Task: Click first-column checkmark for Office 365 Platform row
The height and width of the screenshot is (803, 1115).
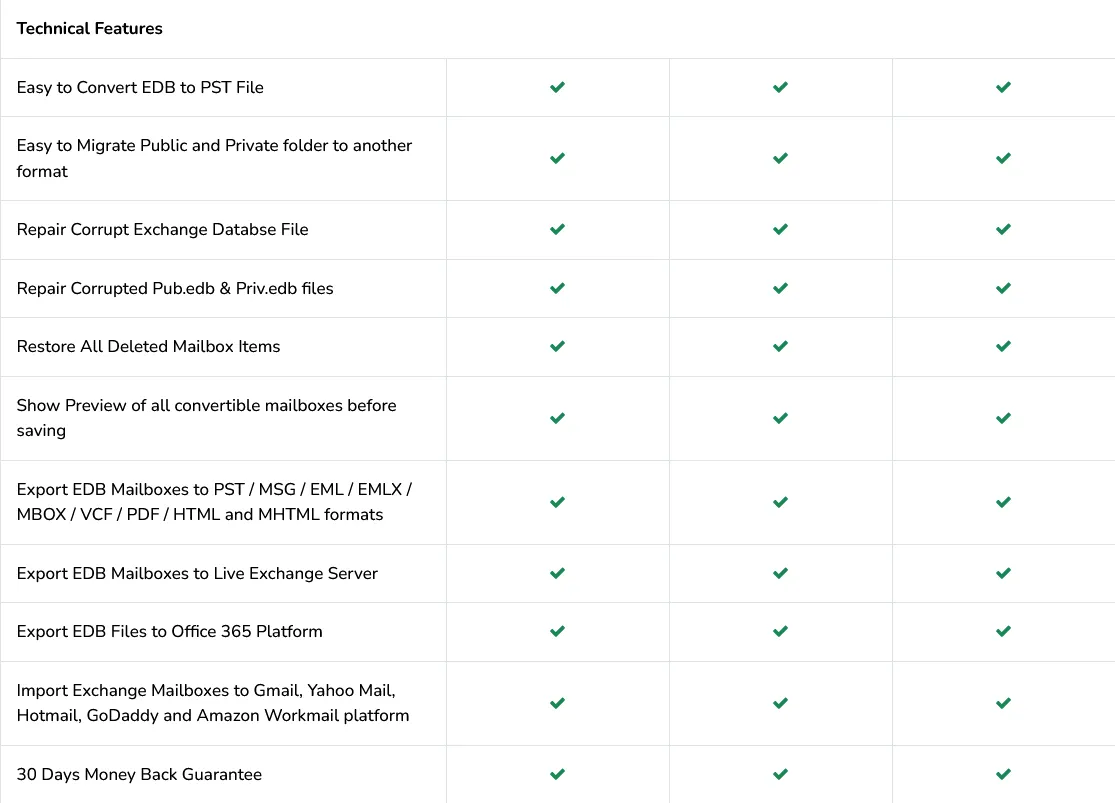Action: pos(558,632)
